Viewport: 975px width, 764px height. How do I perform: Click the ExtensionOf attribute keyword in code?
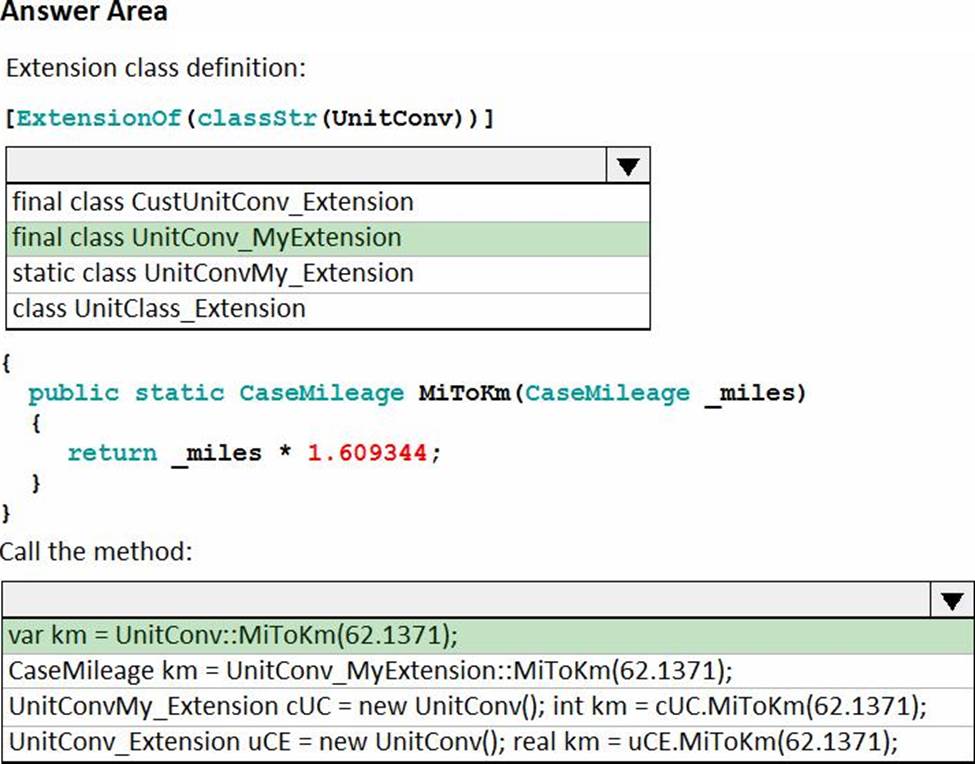(x=98, y=119)
